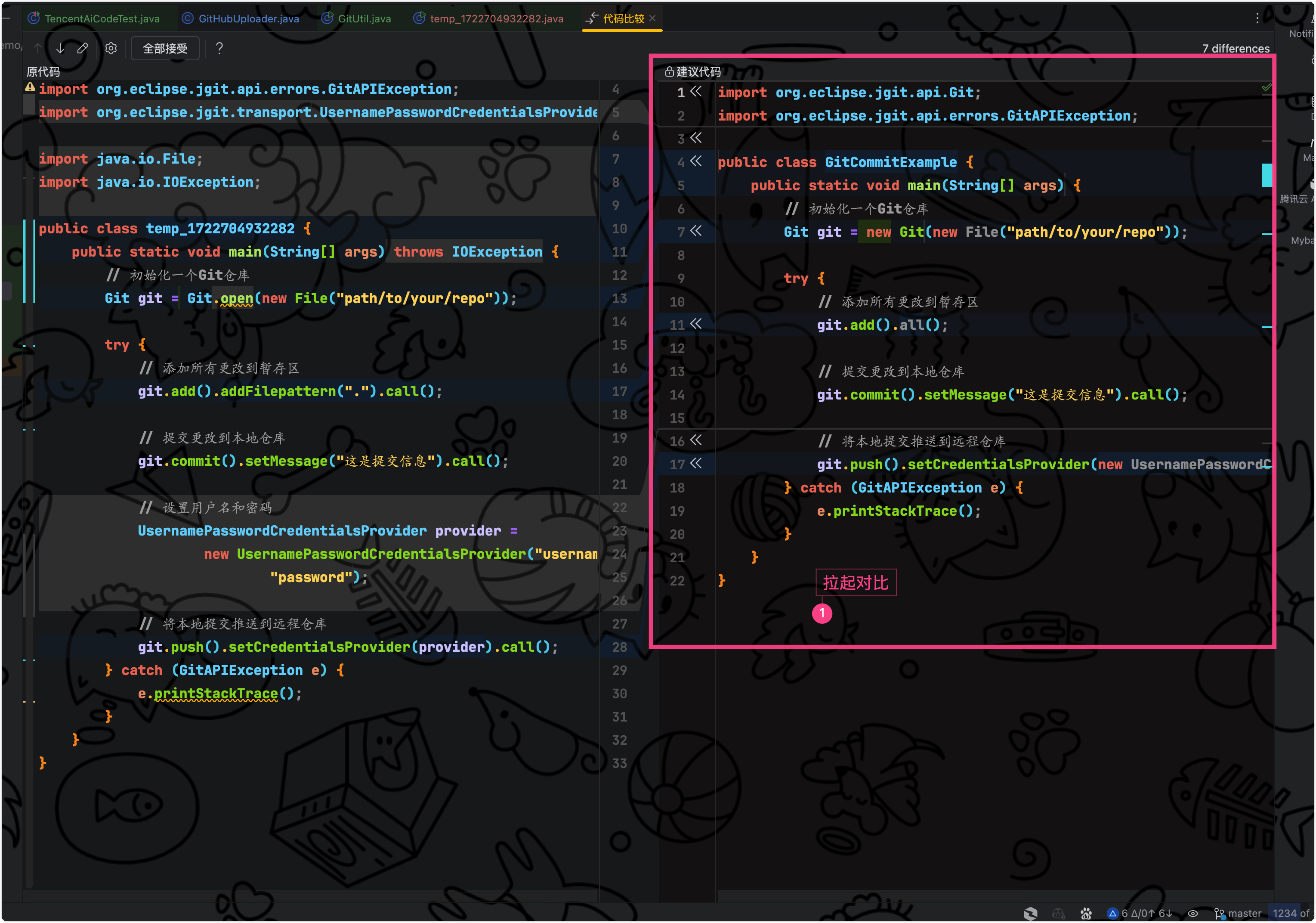Click original line number 13 in gutter

point(619,298)
